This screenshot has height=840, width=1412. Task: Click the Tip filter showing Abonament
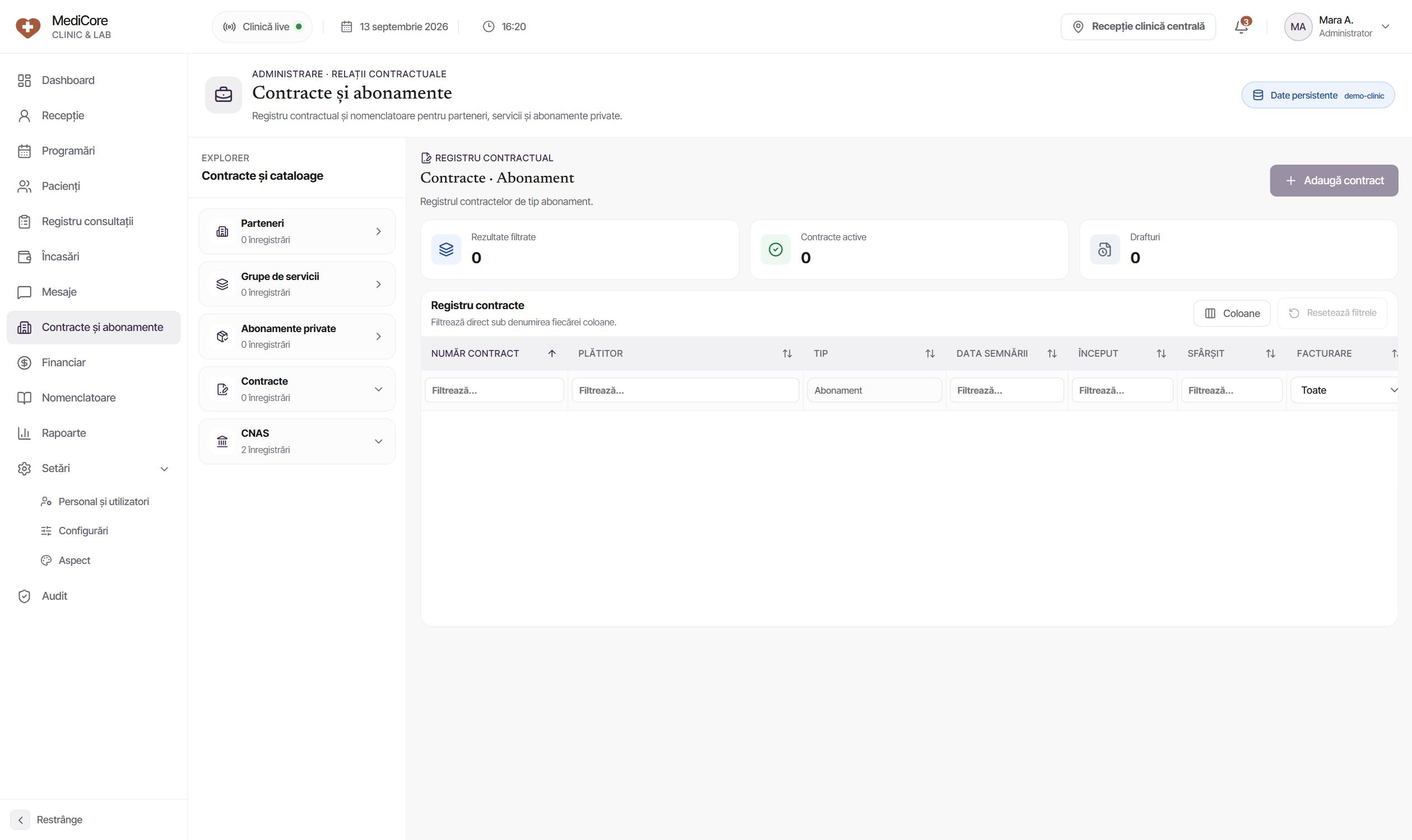tap(874, 390)
